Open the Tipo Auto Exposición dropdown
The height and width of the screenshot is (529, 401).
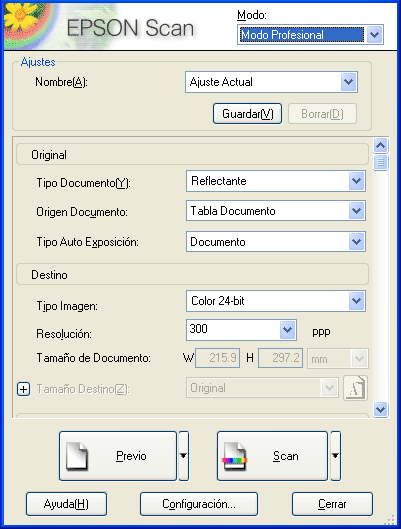pos(276,242)
